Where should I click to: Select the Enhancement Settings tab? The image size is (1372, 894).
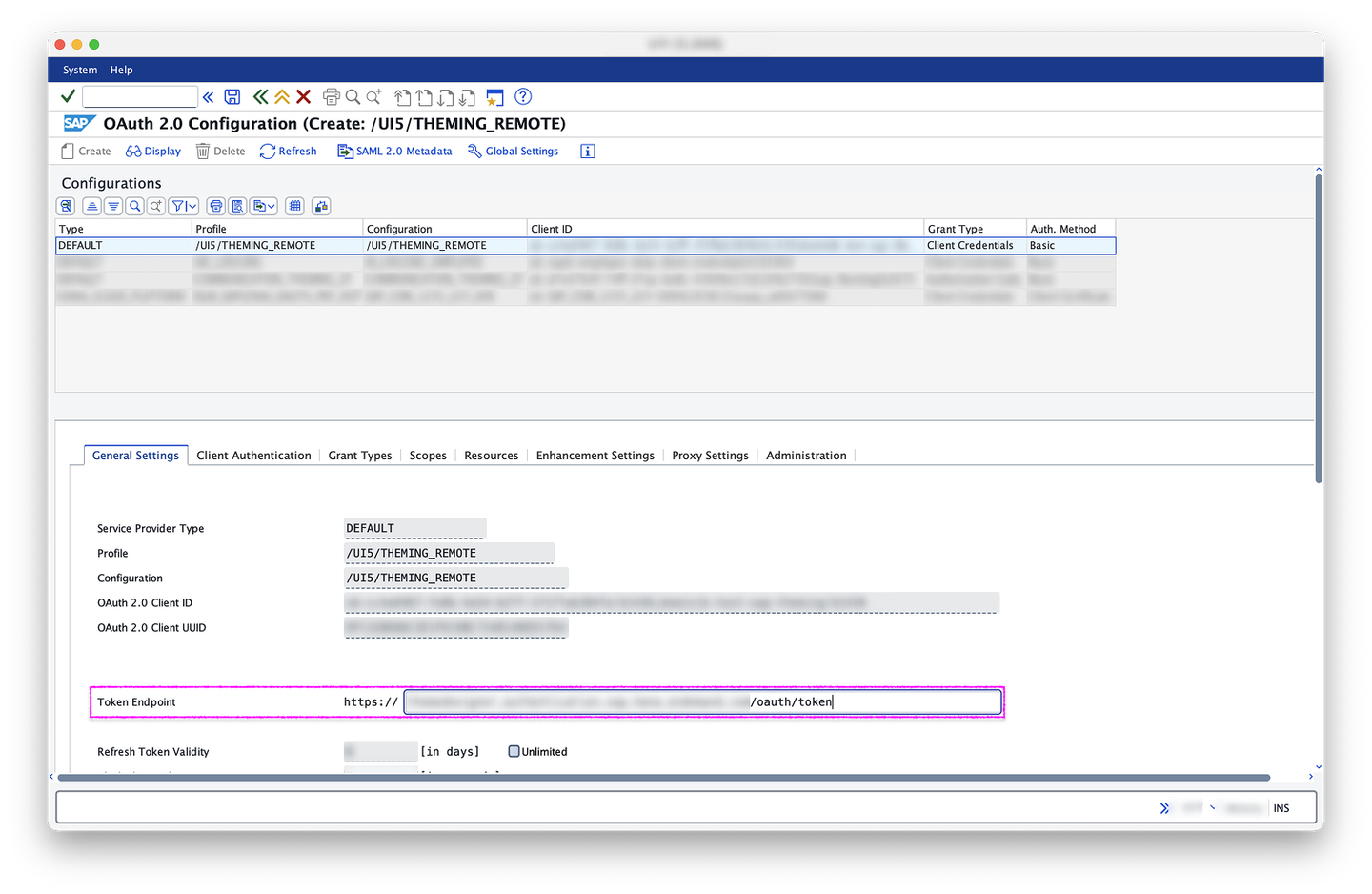coord(595,456)
